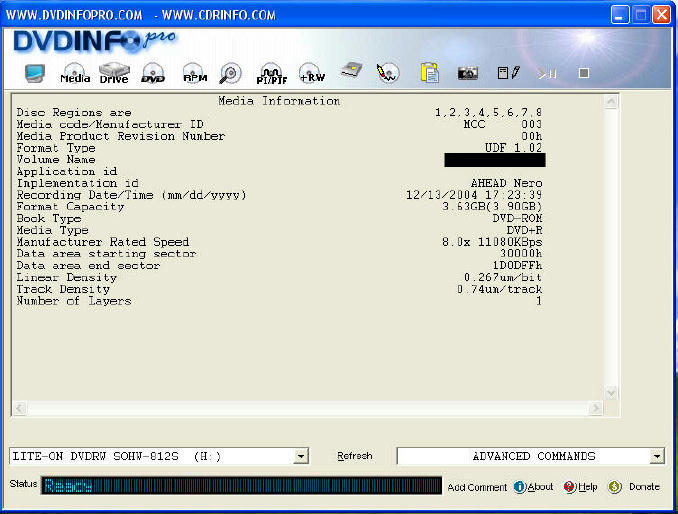Screen dimensions: 678x514
Task: Select the DVD disc icon
Action: click(x=153, y=73)
